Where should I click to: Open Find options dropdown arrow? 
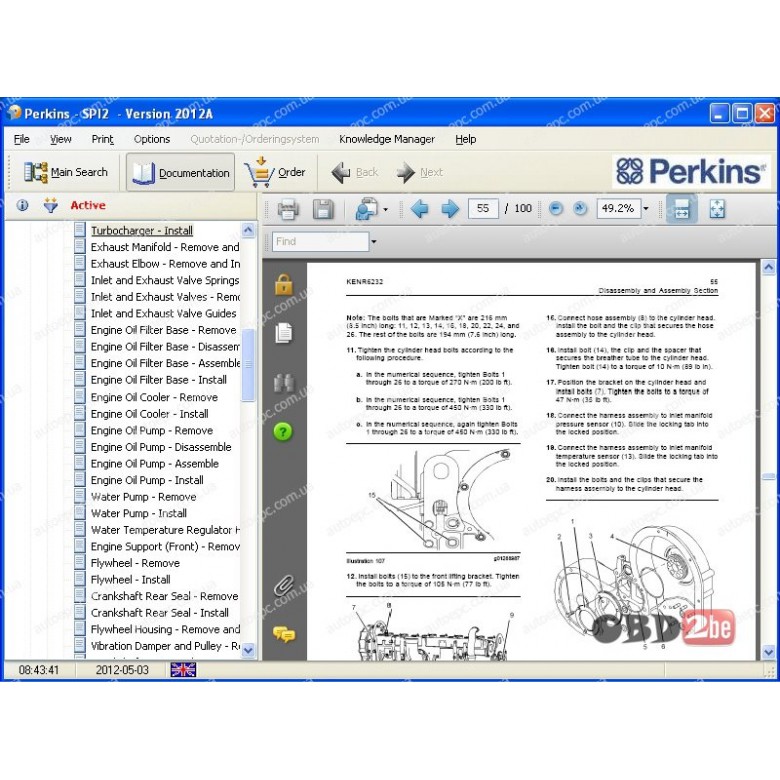(x=374, y=242)
